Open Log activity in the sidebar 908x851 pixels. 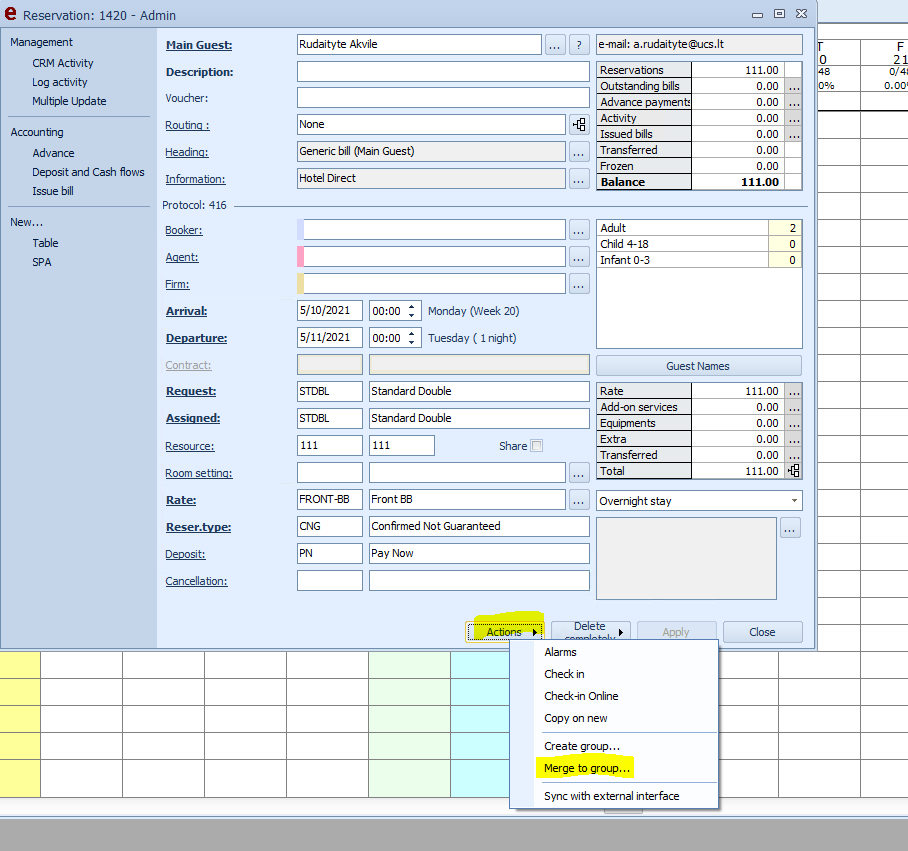(60, 82)
